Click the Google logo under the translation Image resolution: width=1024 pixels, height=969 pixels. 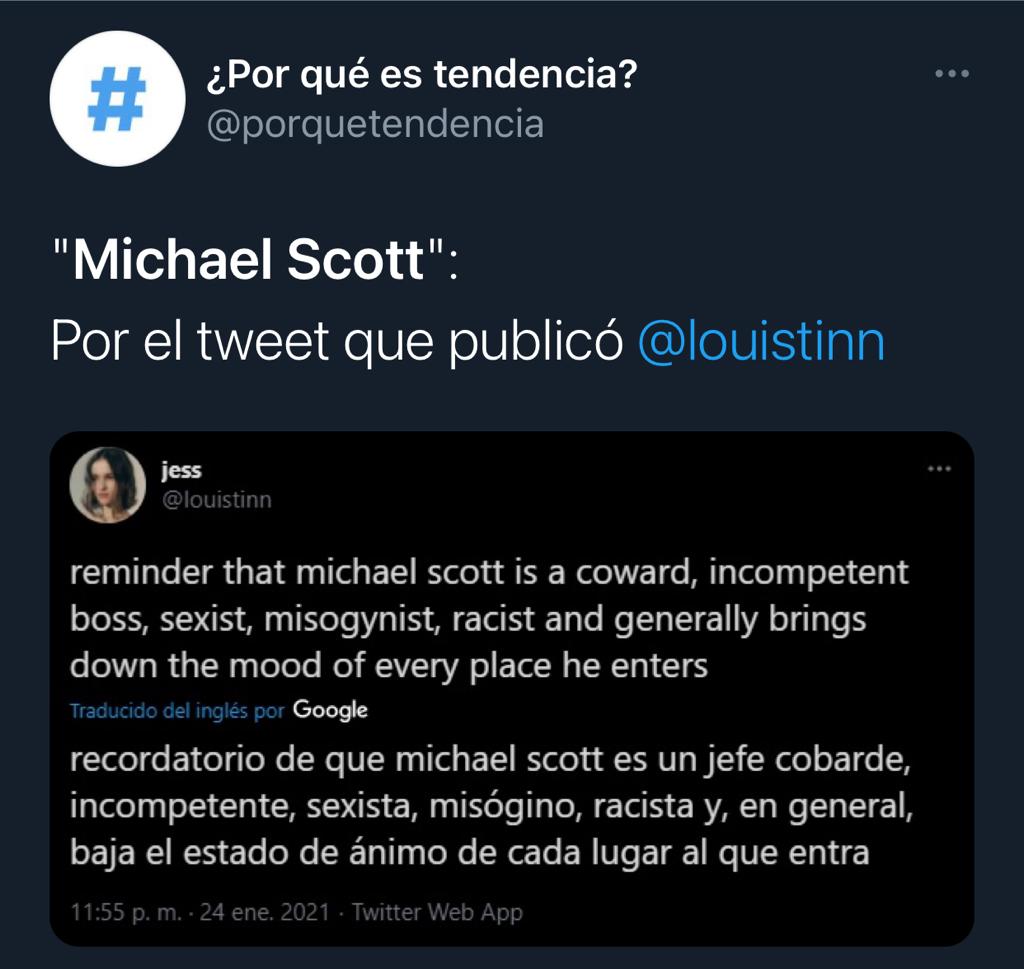tap(330, 710)
